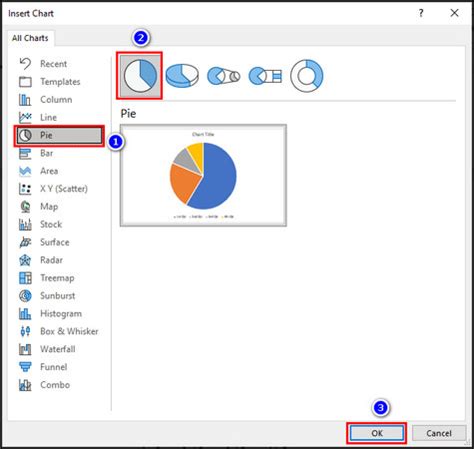The height and width of the screenshot is (449, 474).
Task: Choose the Bar label in list
Action: point(47,153)
